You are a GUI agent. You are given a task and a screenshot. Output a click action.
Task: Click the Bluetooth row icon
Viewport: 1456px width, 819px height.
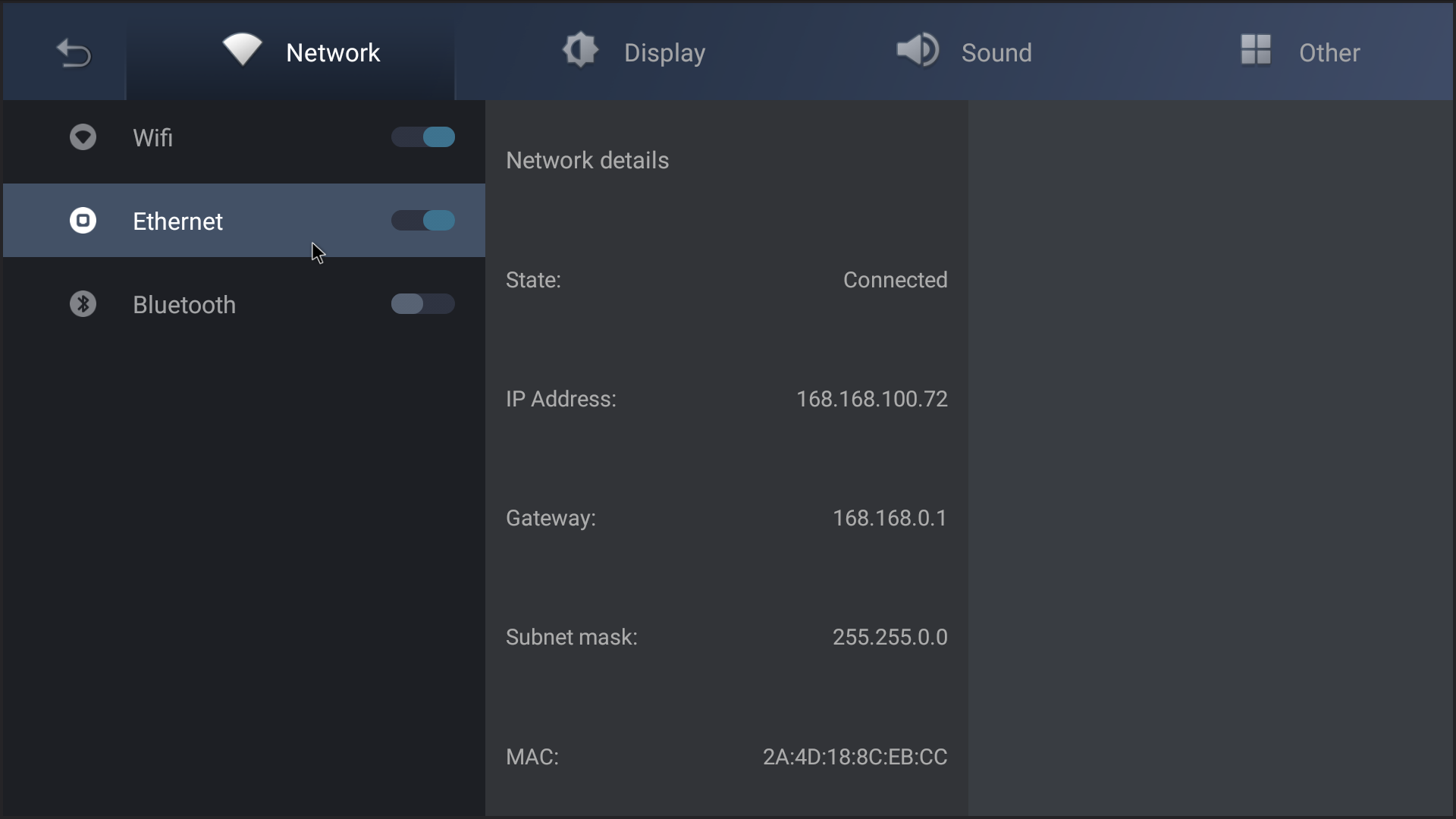[83, 304]
